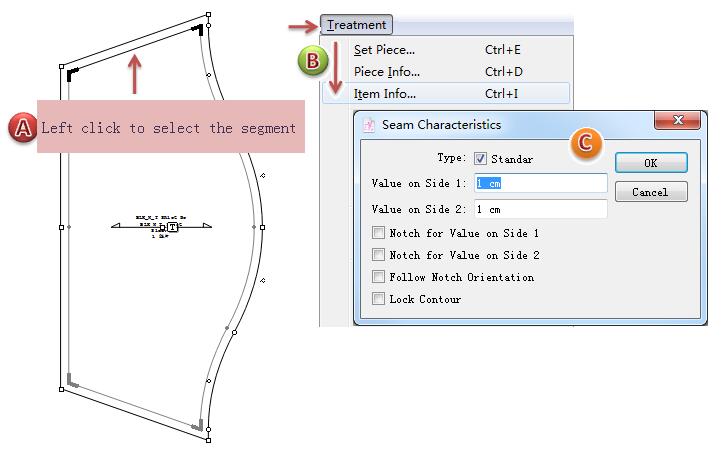
Task: Open Item Info... menu entry
Action: pos(385,94)
